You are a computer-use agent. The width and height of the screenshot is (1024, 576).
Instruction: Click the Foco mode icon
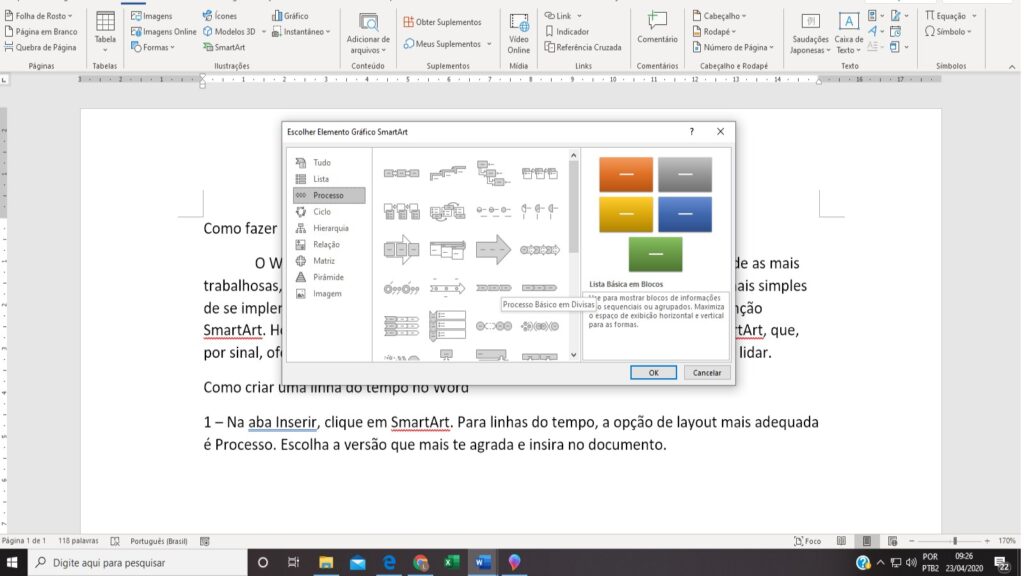(807, 541)
